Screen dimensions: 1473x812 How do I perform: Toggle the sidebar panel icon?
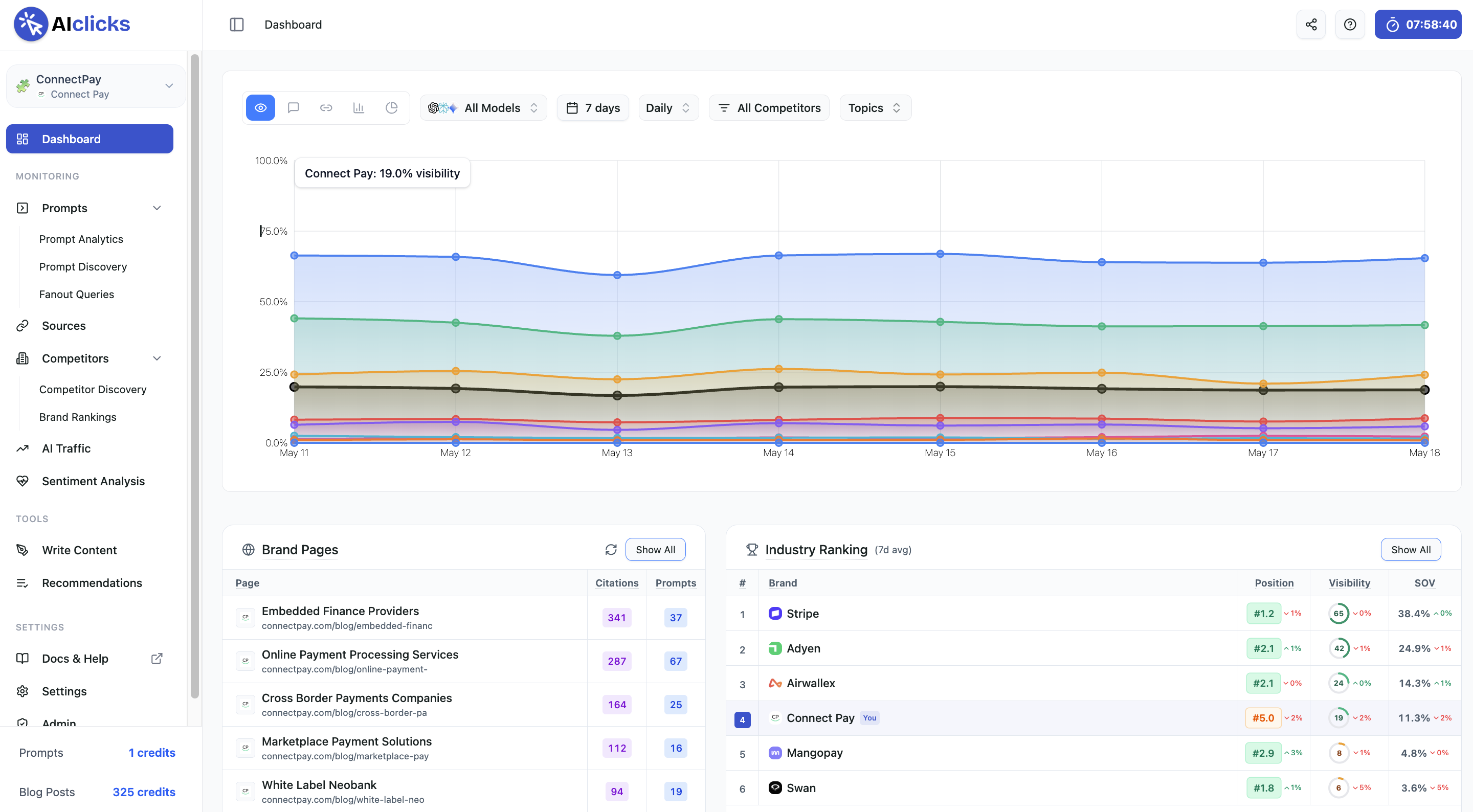(237, 25)
